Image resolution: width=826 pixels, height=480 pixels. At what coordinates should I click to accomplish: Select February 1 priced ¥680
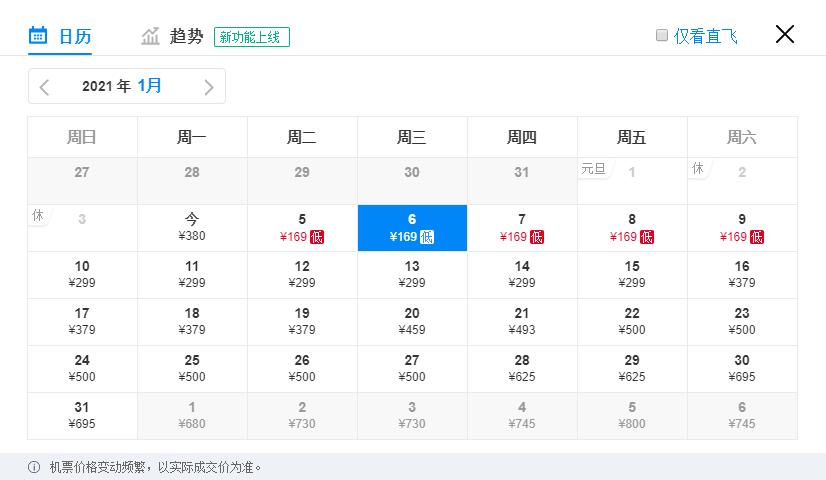pos(192,415)
